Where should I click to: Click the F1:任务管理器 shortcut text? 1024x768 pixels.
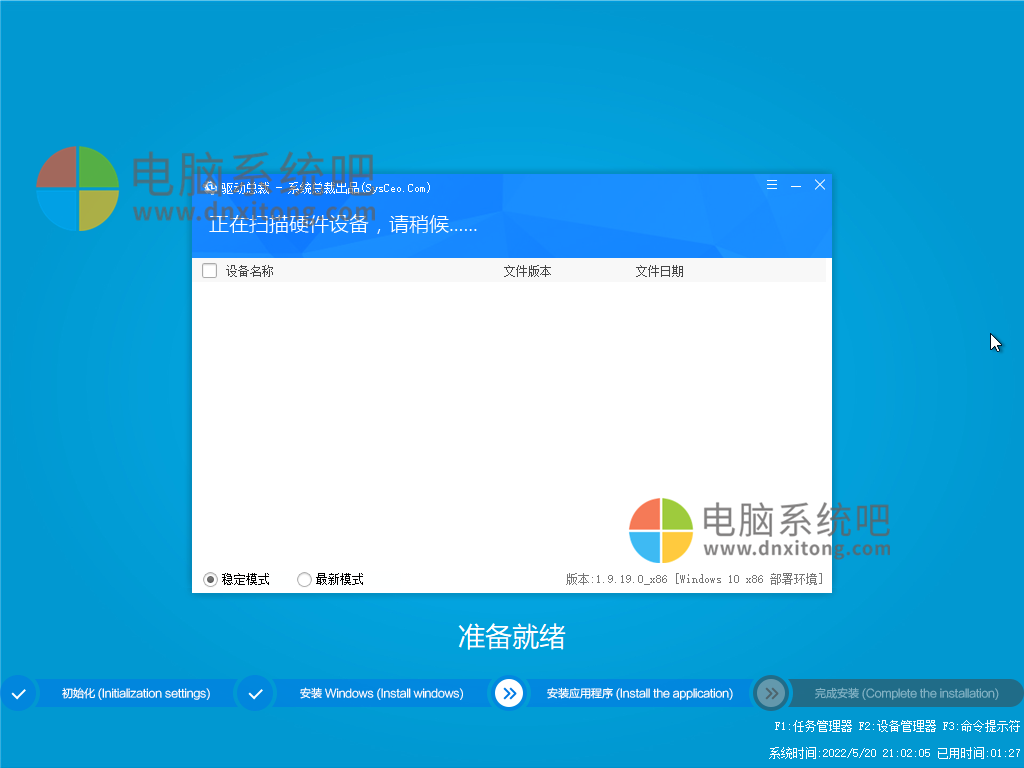813,726
